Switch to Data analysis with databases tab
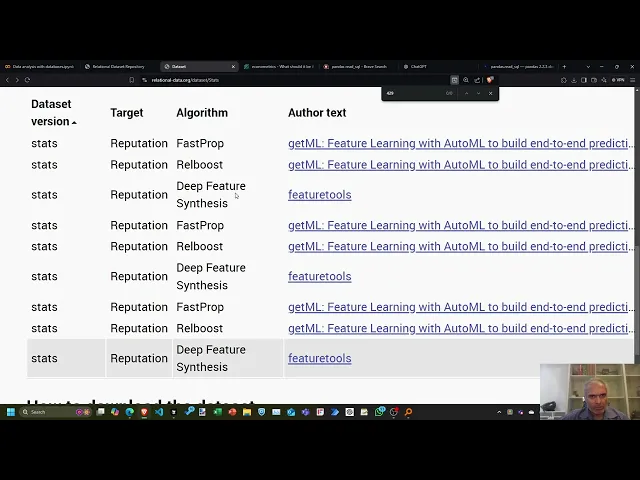 pos(40,67)
